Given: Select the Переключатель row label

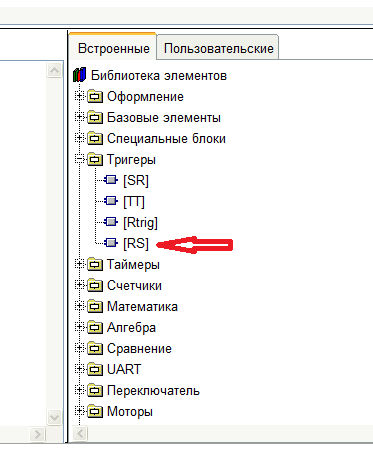Looking at the screenshot, I should pyautogui.click(x=153, y=391).
